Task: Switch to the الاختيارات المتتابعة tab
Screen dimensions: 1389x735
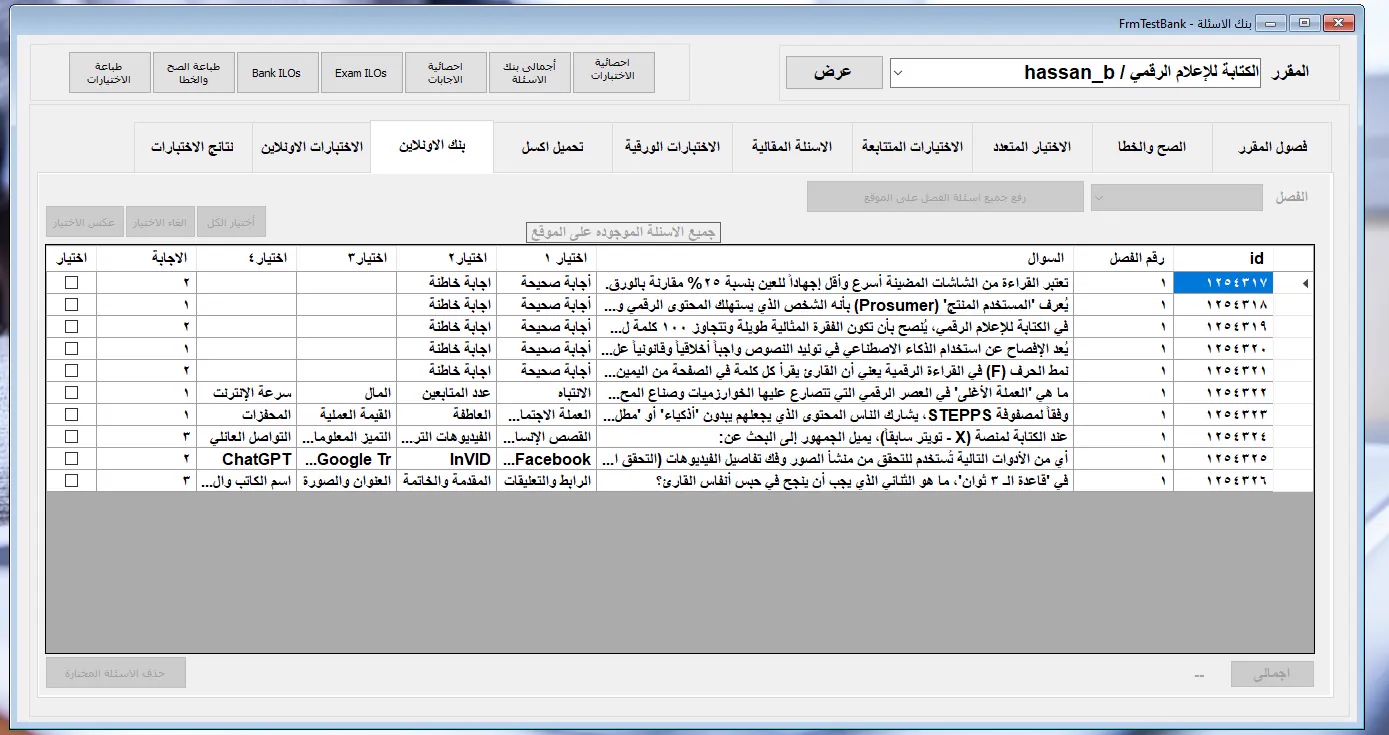Action: (x=912, y=147)
